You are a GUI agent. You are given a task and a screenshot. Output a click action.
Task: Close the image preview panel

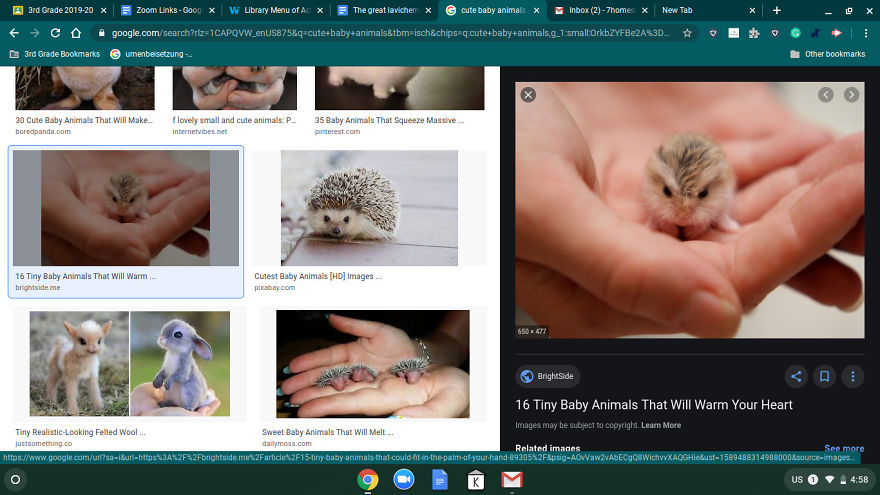(528, 95)
